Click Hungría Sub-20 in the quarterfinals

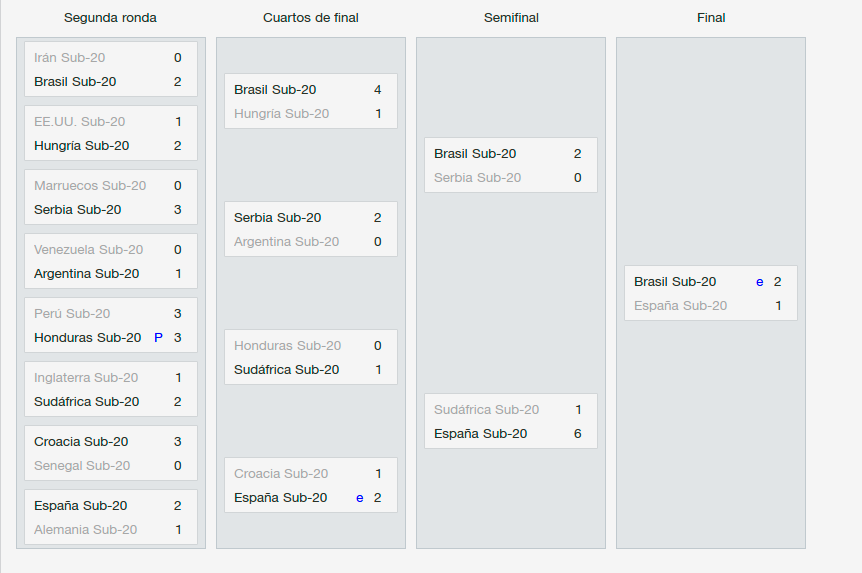pyautogui.click(x=281, y=114)
